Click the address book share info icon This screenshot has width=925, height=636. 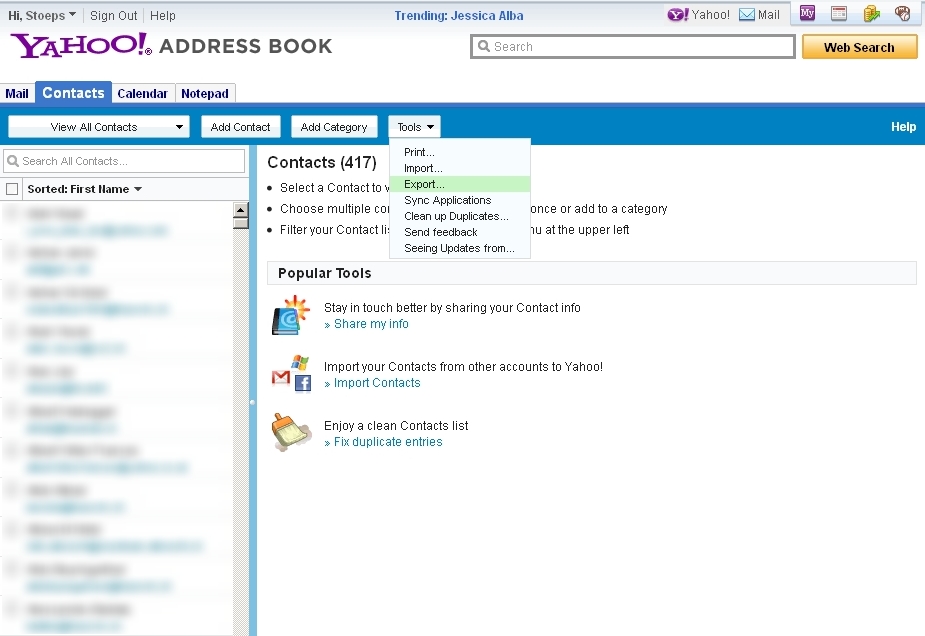tap(291, 316)
